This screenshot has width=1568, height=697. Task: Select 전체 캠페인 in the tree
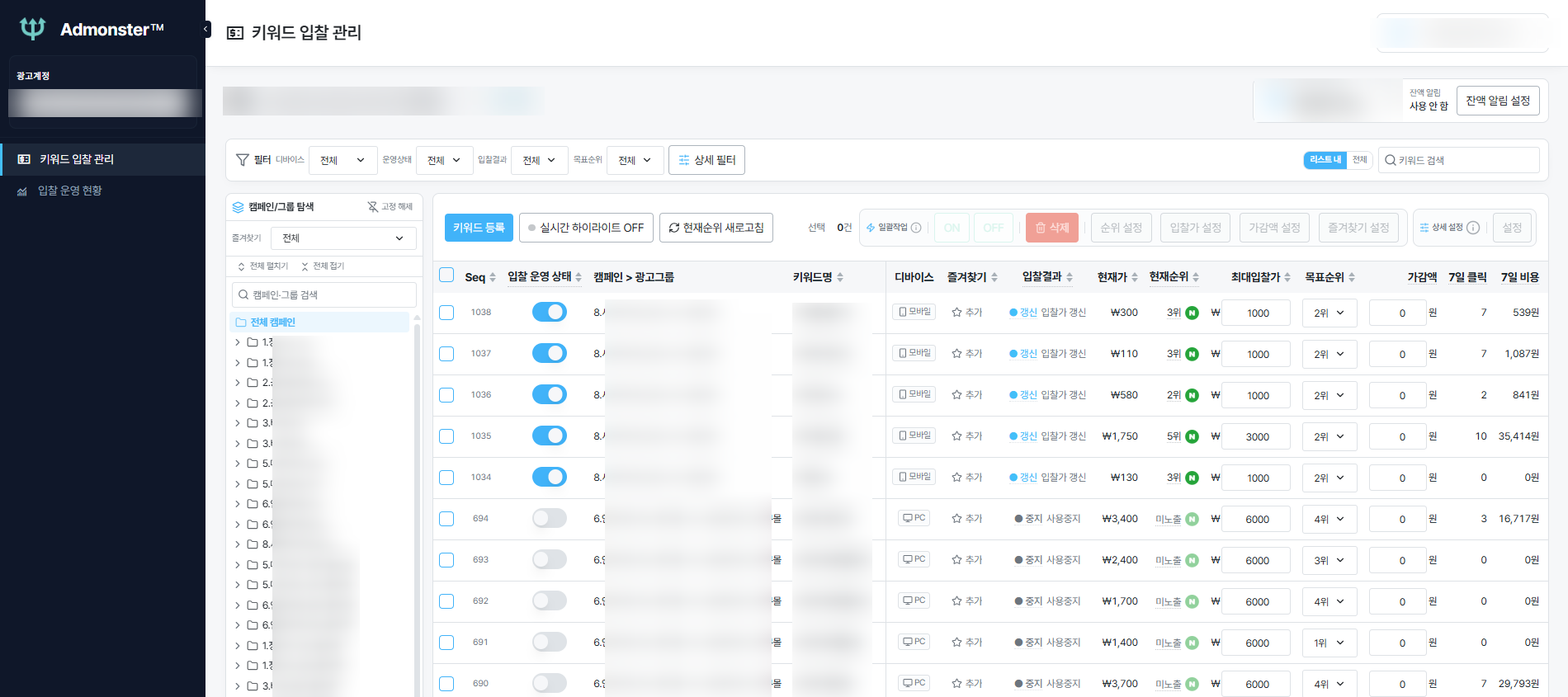pos(319,323)
